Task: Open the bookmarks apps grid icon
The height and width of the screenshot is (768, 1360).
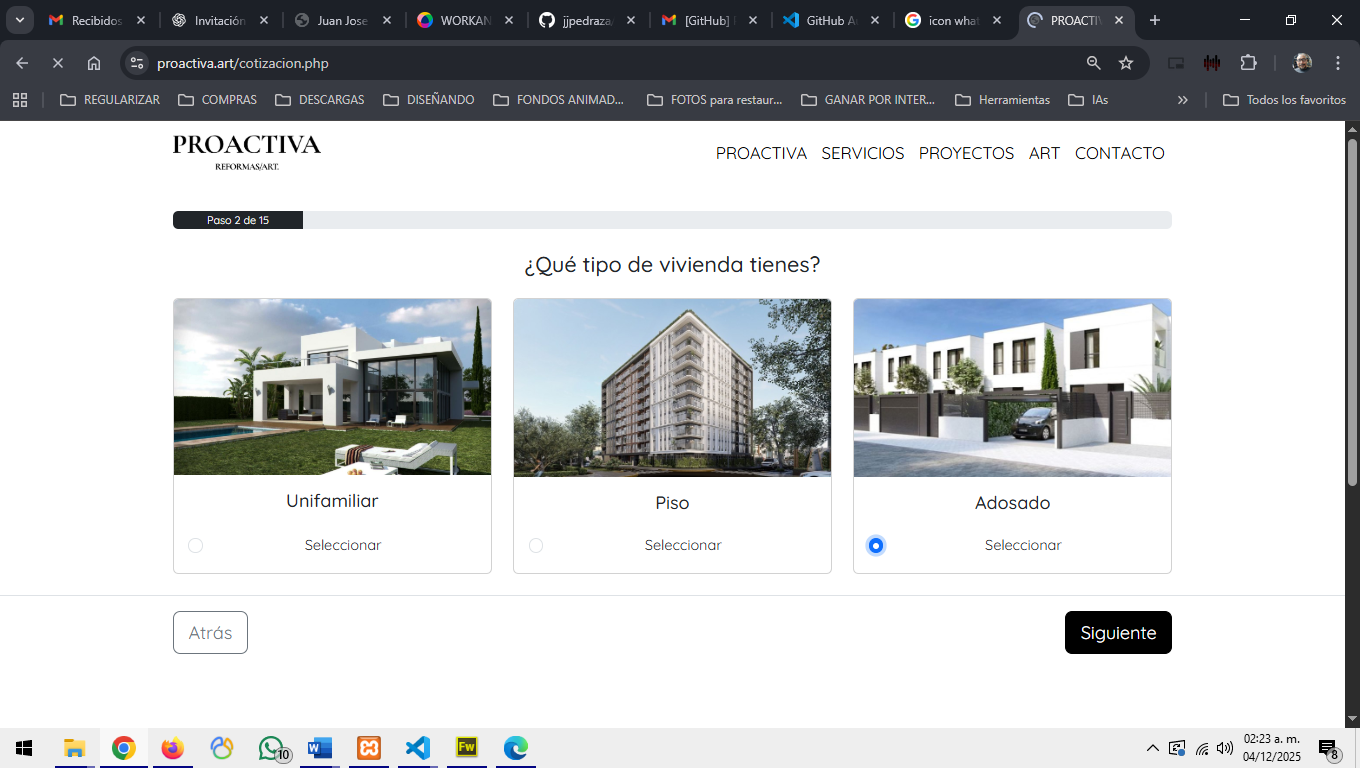Action: point(20,100)
